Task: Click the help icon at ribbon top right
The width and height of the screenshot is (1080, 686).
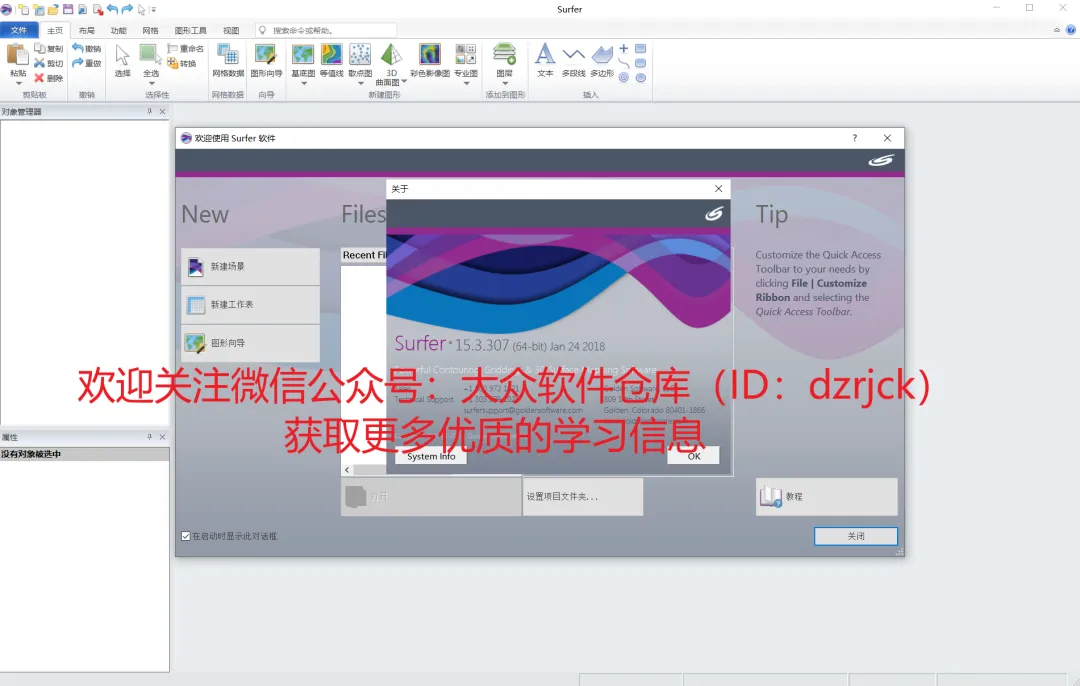Action: tap(1070, 30)
